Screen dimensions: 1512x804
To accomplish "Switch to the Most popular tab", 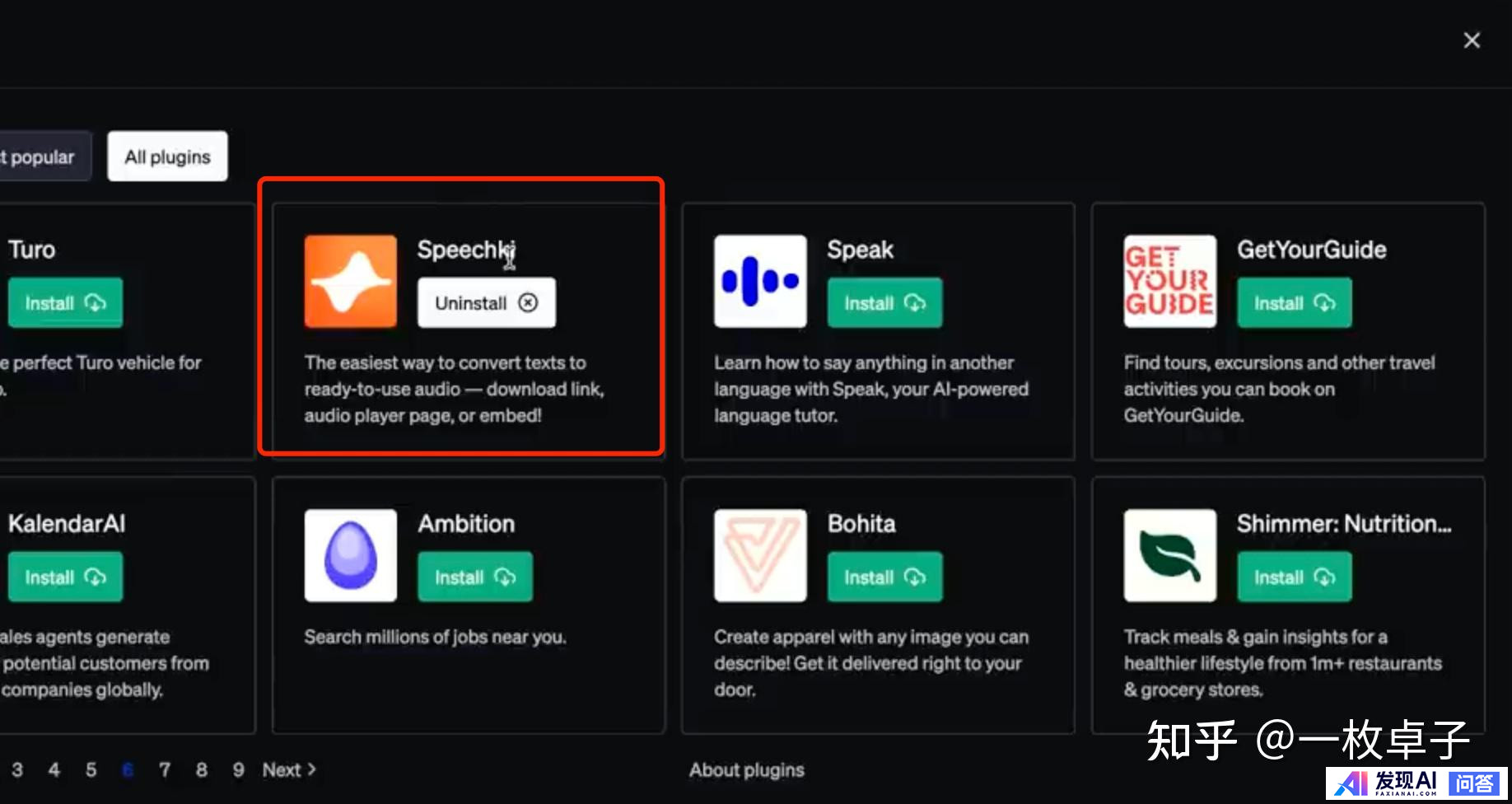I will pos(41,157).
